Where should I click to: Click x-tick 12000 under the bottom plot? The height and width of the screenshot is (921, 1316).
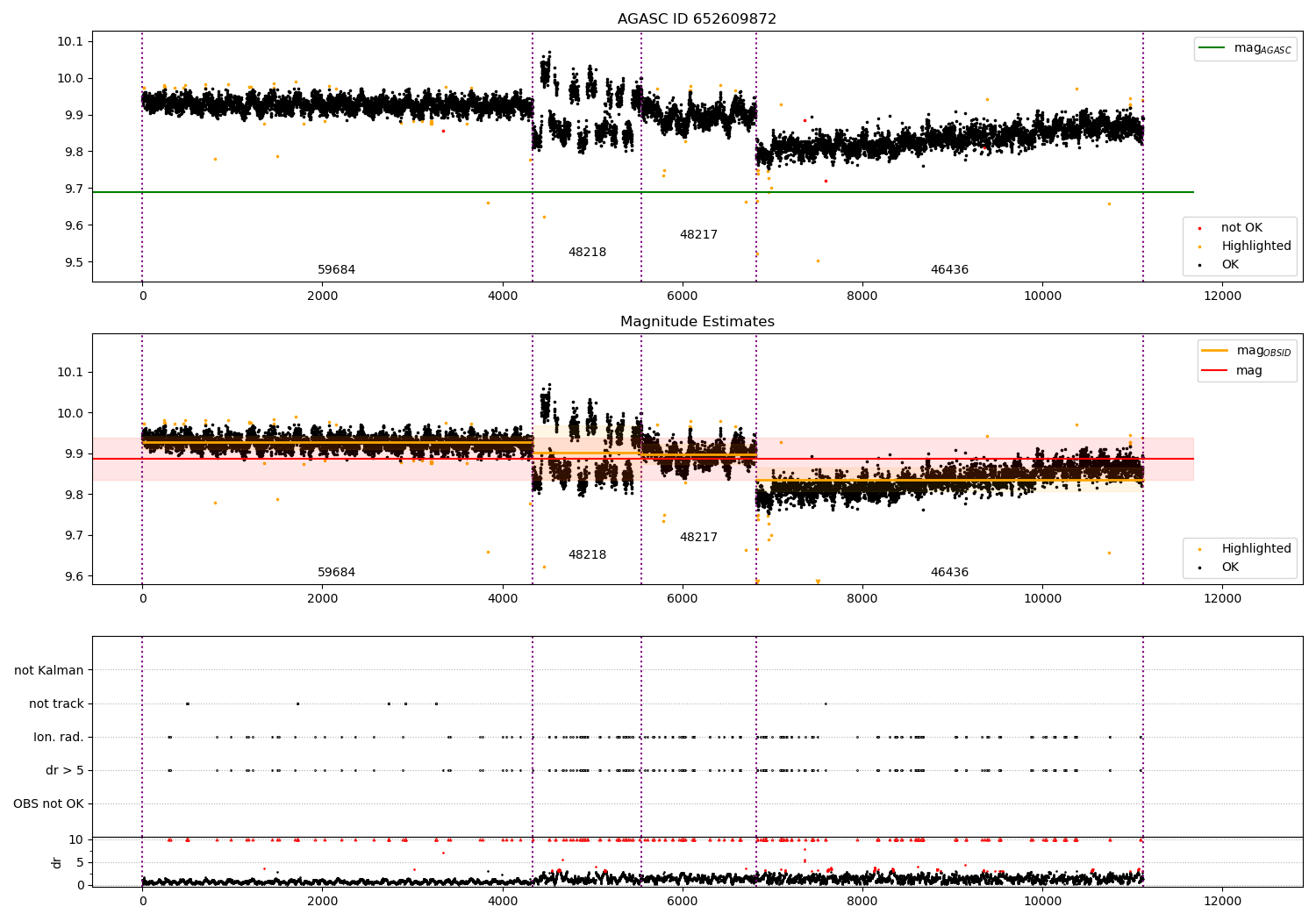1222,901
